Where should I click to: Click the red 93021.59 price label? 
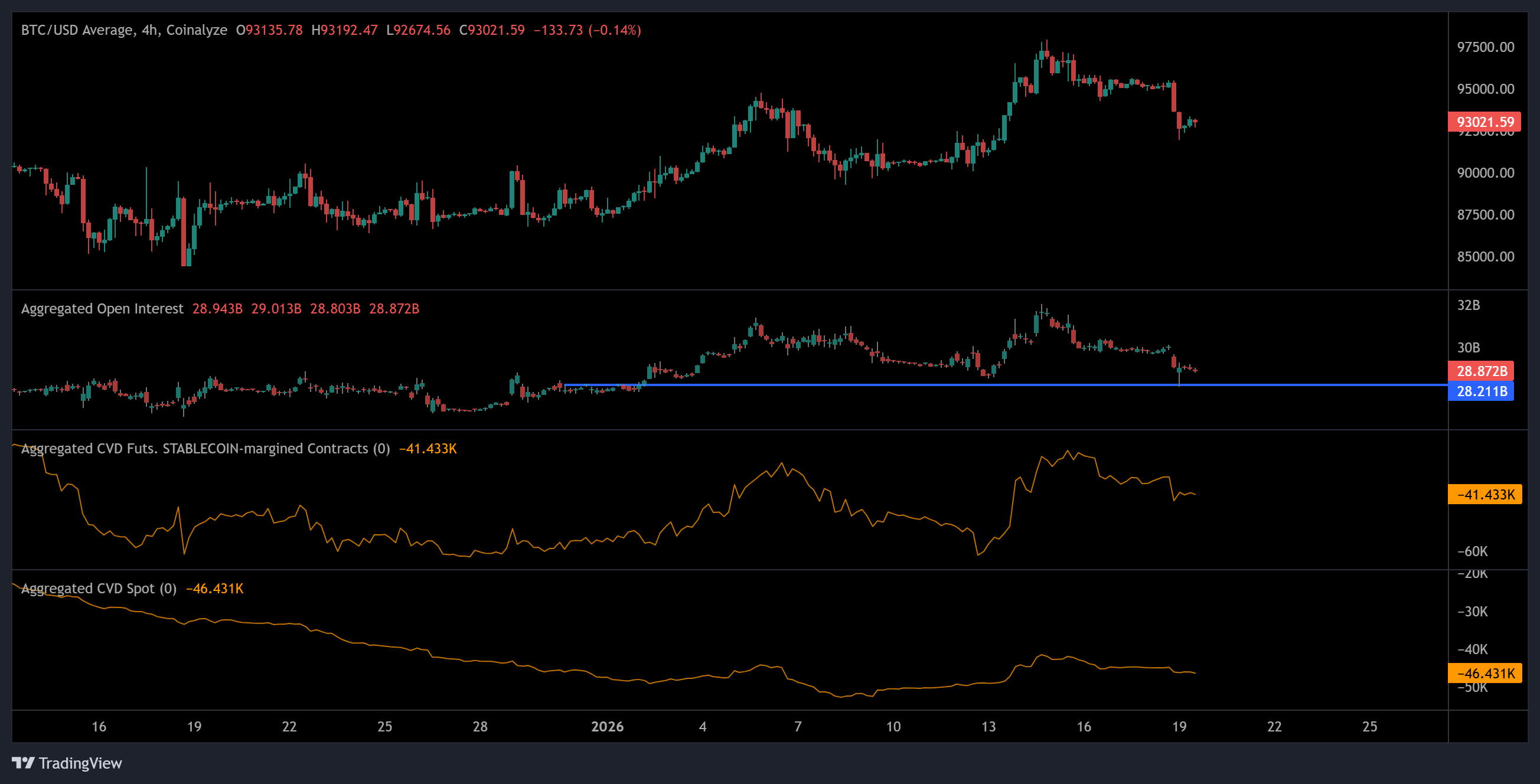pos(1485,122)
